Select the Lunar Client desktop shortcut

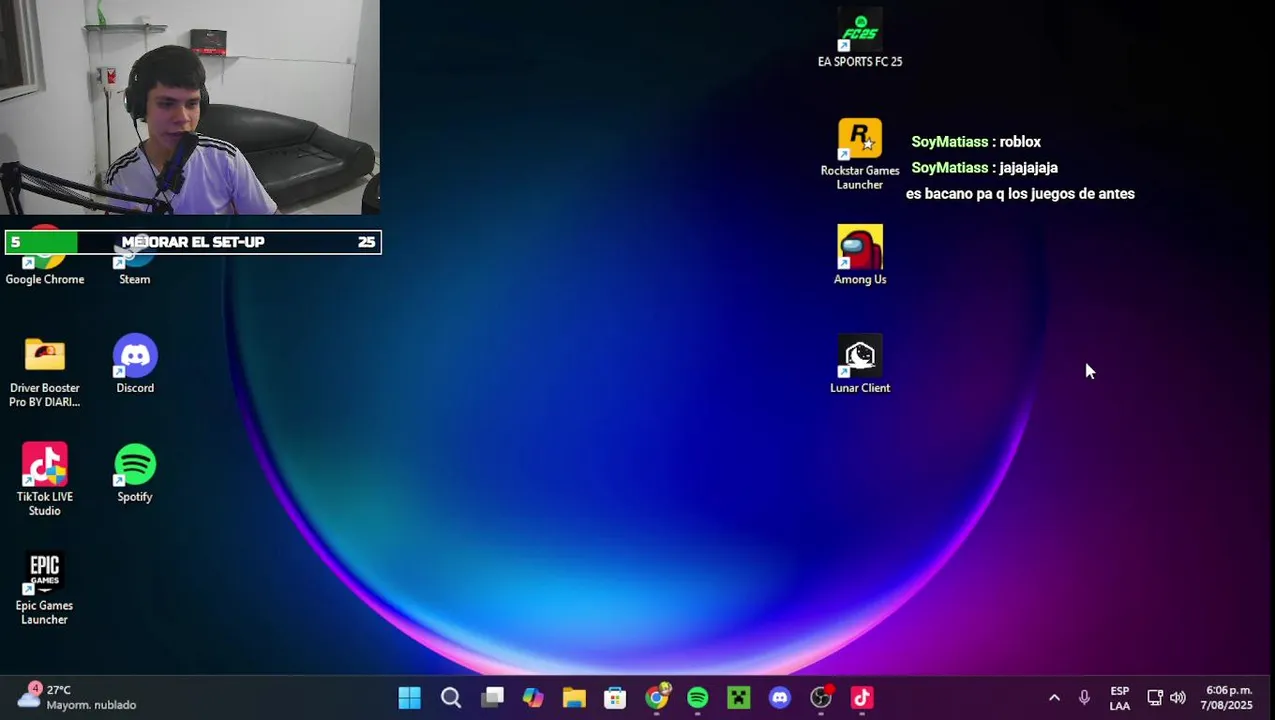[860, 365]
